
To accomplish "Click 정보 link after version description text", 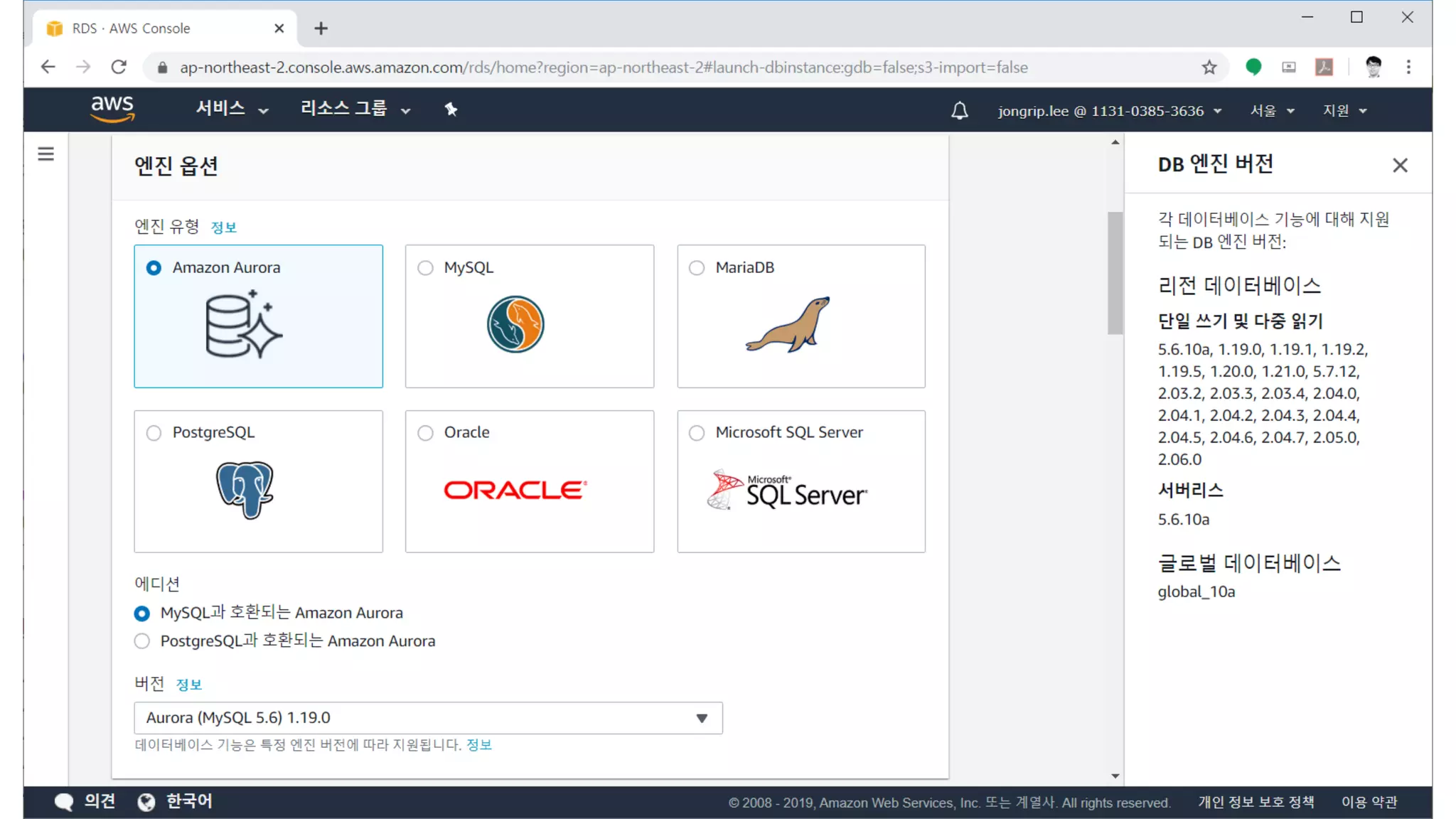I will click(x=479, y=745).
